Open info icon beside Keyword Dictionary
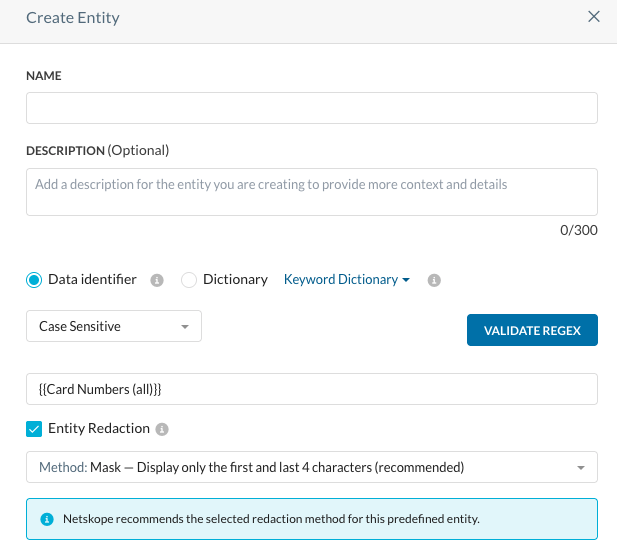 point(434,280)
